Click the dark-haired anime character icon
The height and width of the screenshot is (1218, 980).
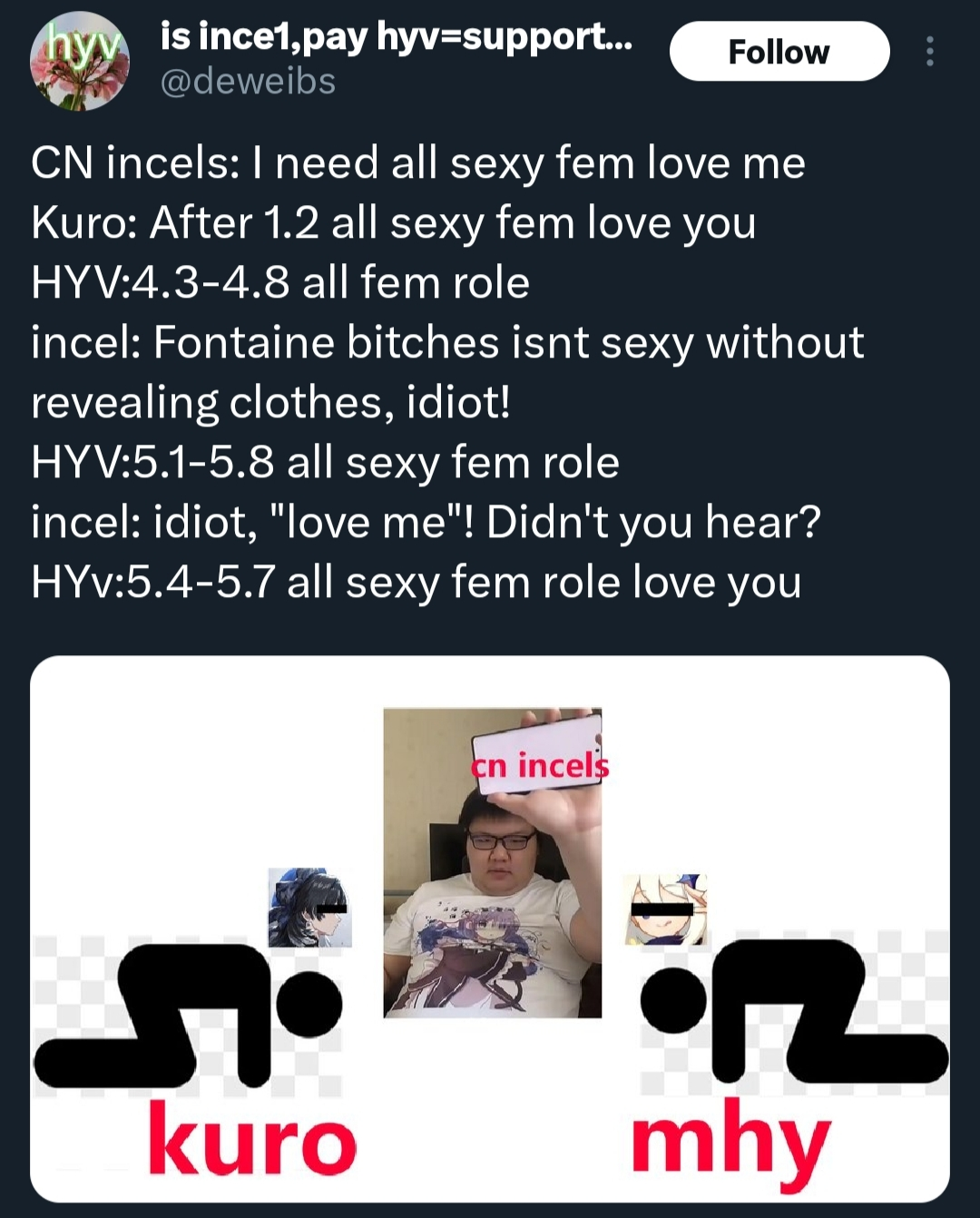[x=309, y=908]
